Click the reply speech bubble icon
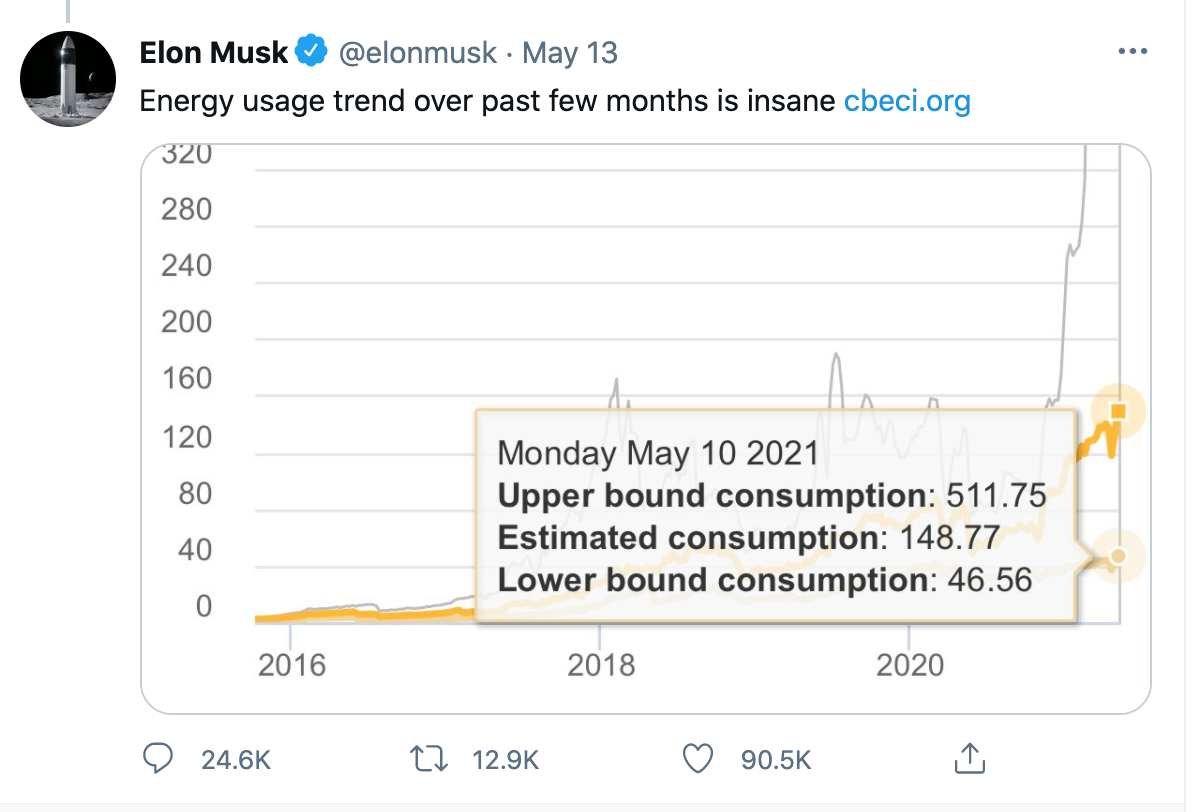The height and width of the screenshot is (812, 1198). 158,759
